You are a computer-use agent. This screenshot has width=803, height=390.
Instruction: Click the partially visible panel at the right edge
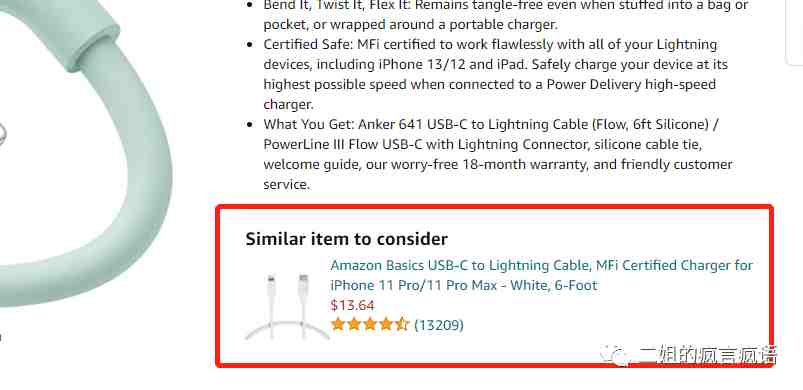[794, 32]
